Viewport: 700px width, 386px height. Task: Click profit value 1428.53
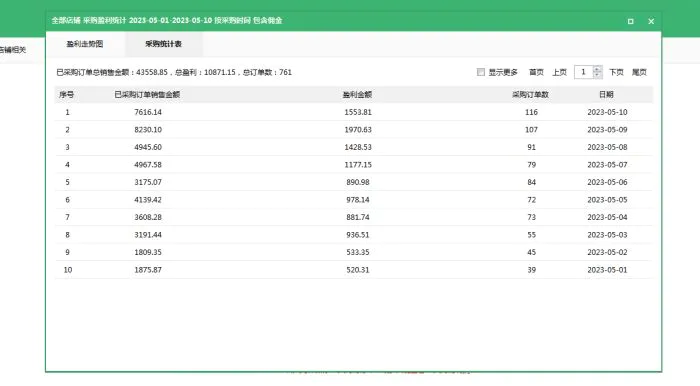[358, 147]
